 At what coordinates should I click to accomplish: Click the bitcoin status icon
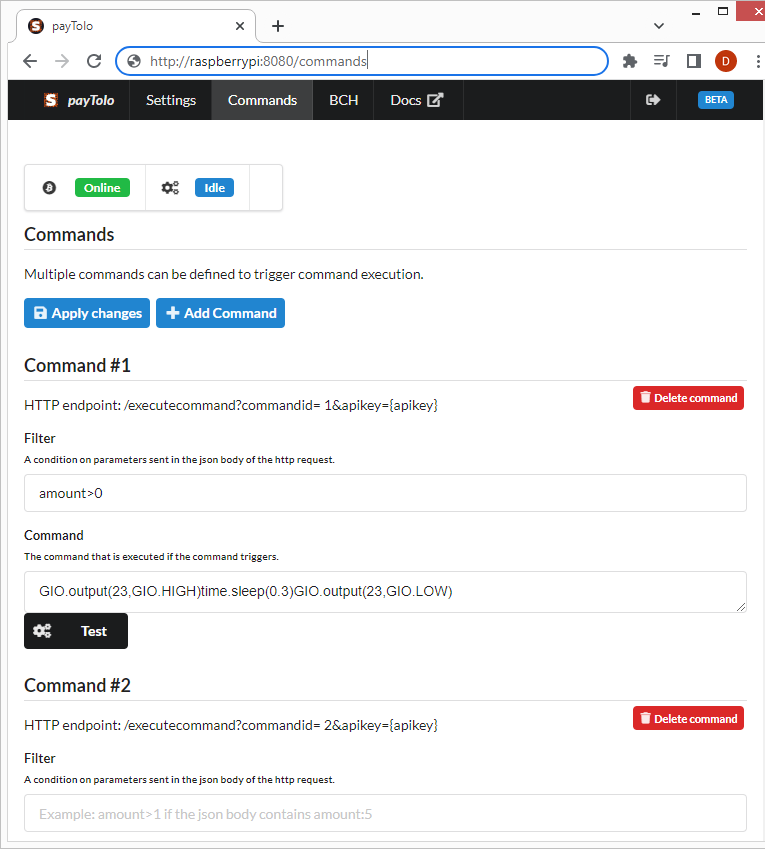pos(49,188)
